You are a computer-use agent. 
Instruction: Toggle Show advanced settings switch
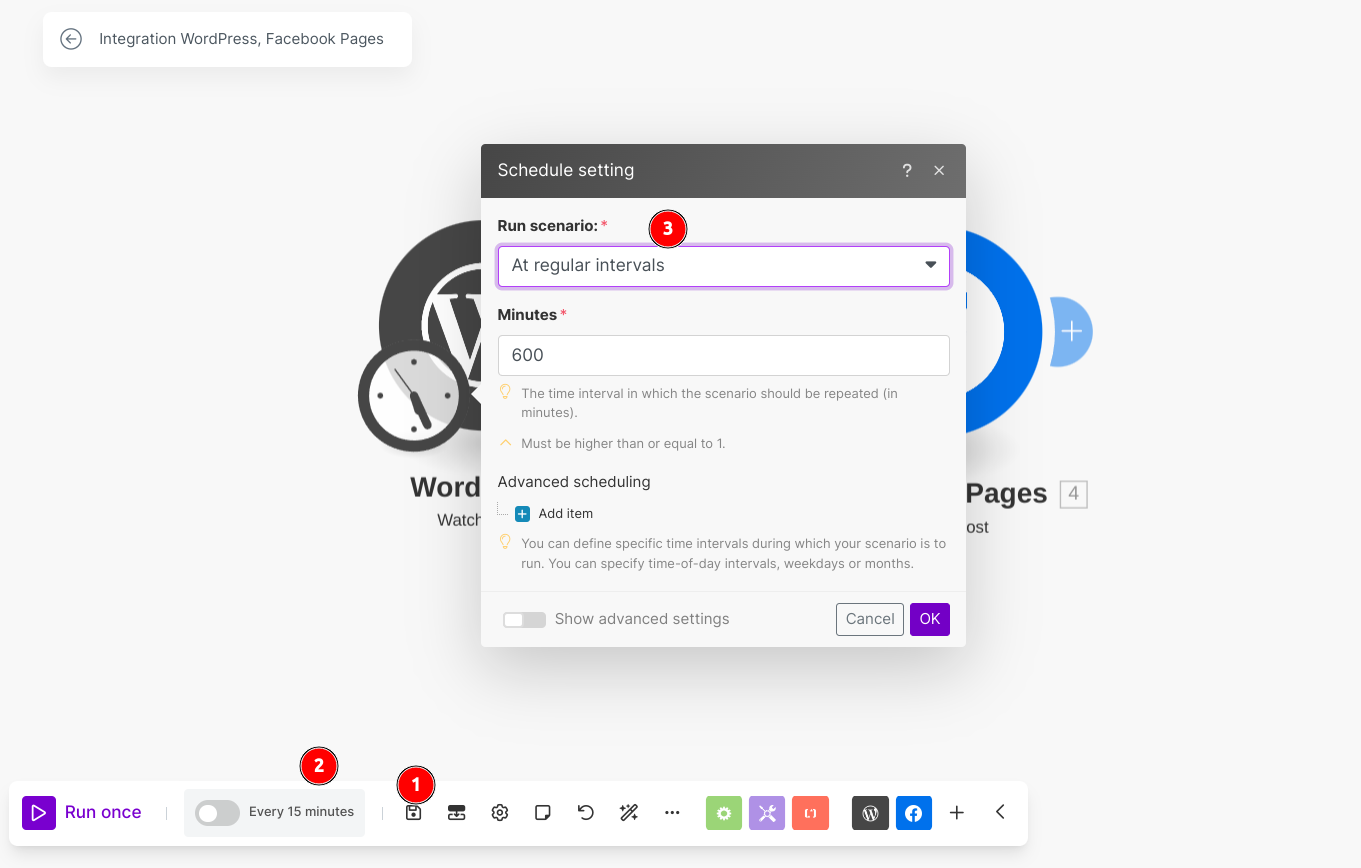pyautogui.click(x=524, y=620)
